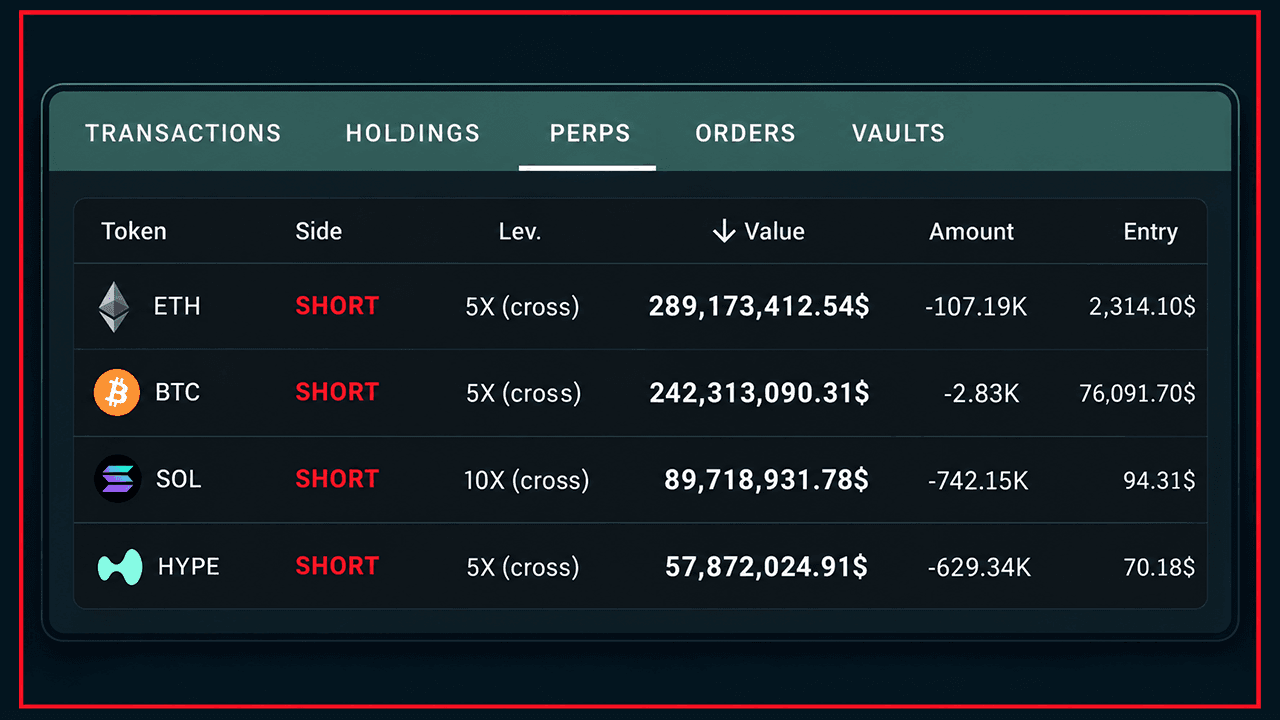1280x720 pixels.
Task: Sort by the Token column header
Action: pos(134,231)
